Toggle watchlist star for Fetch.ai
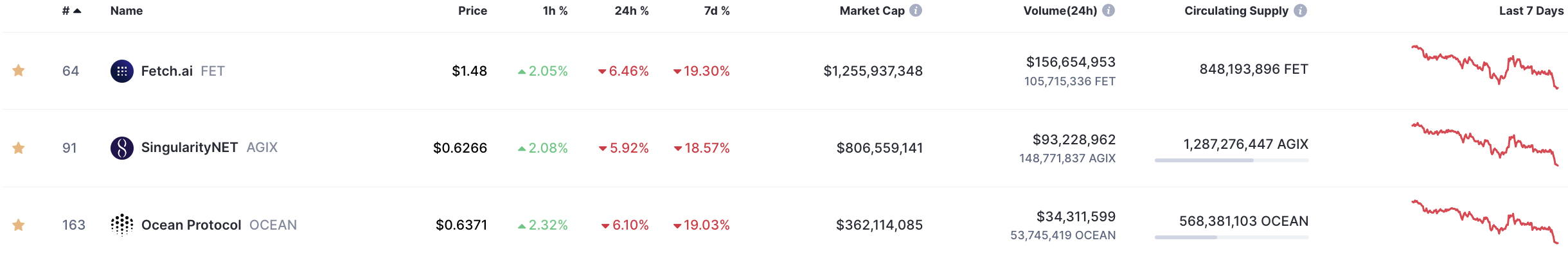 (19, 71)
